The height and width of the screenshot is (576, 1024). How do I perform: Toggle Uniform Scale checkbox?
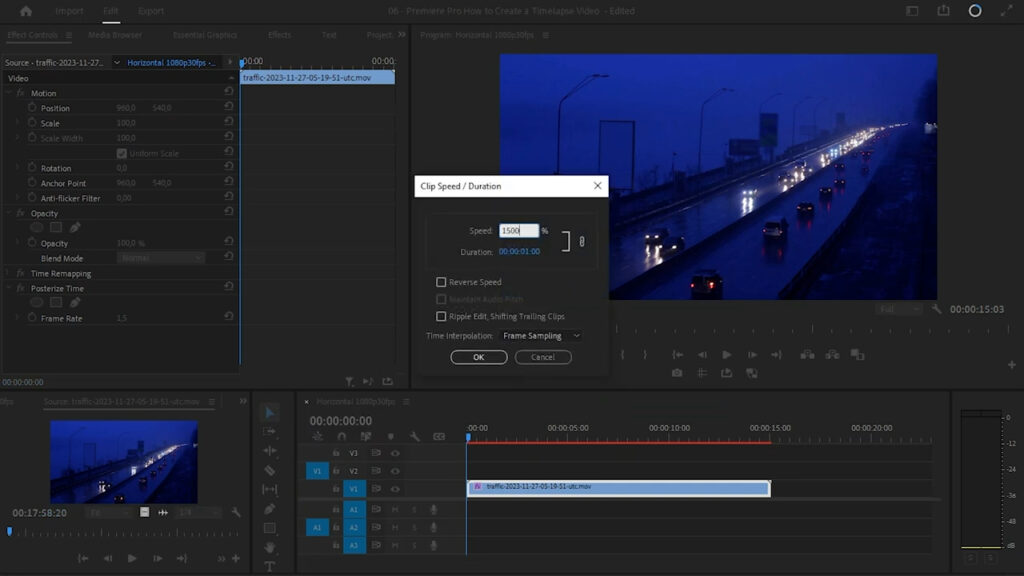[121, 153]
